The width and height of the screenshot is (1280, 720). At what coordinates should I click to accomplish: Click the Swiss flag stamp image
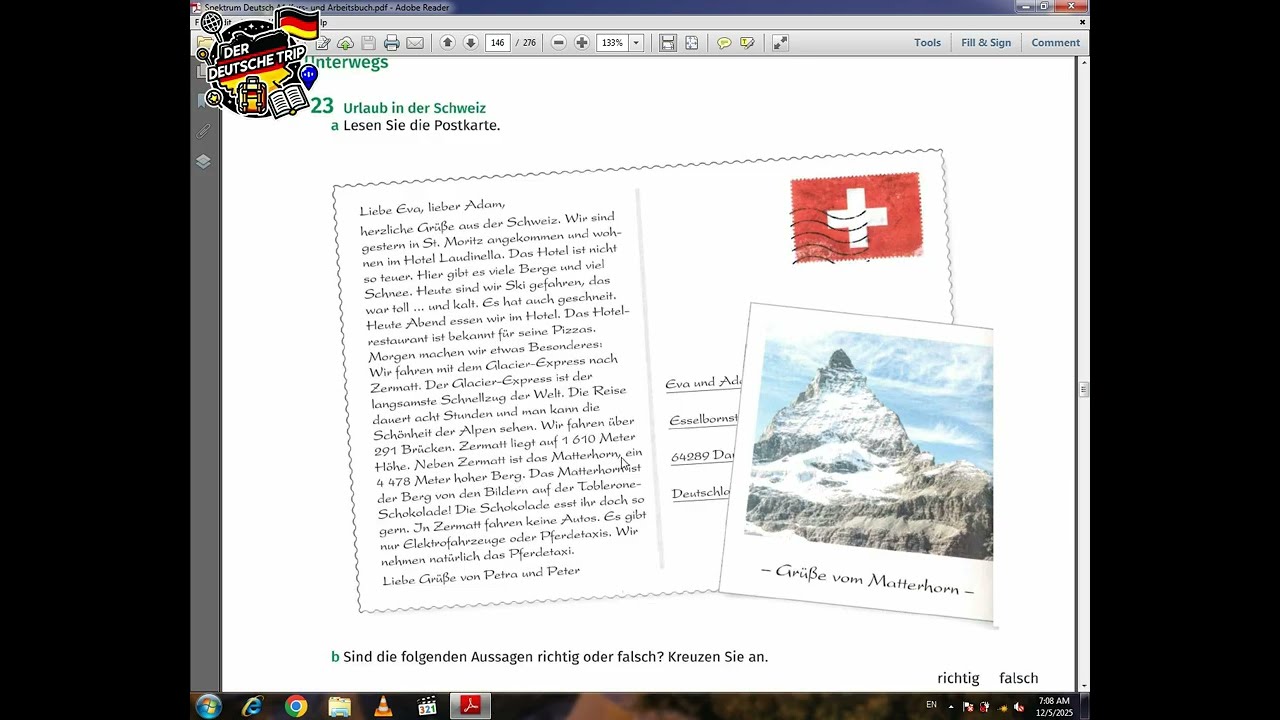click(x=855, y=217)
